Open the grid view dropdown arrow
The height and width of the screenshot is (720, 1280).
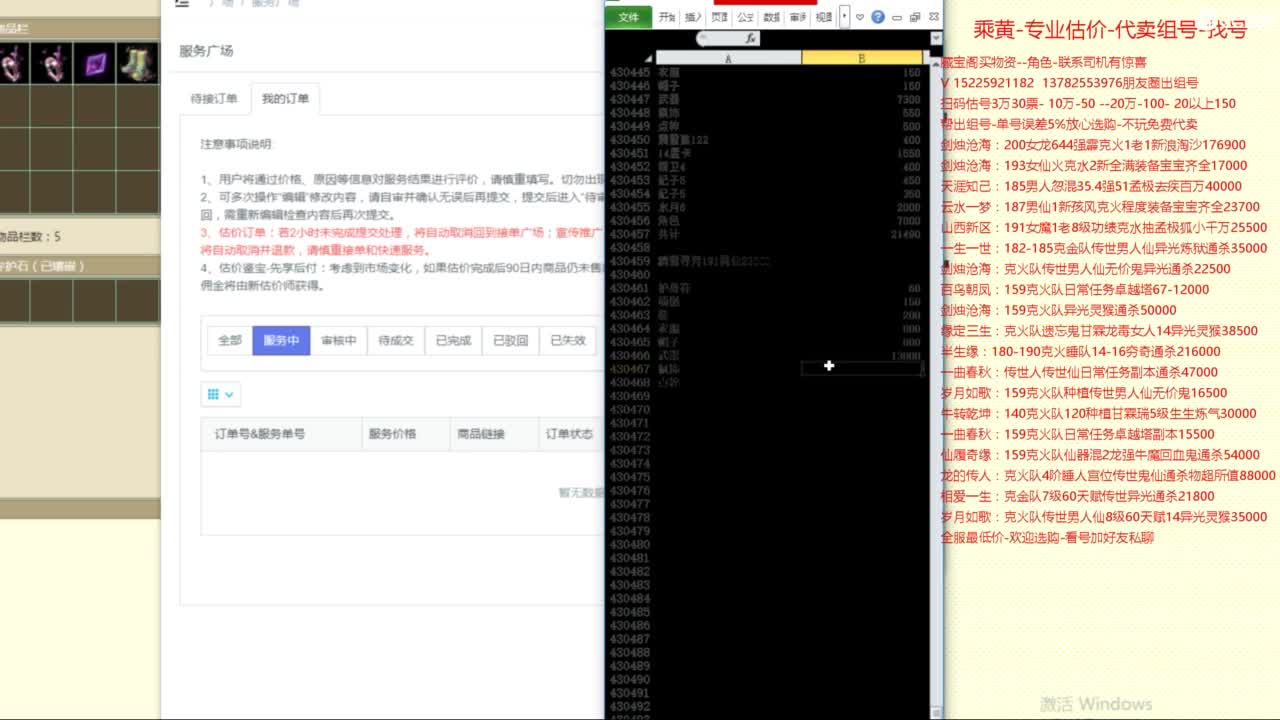point(230,395)
